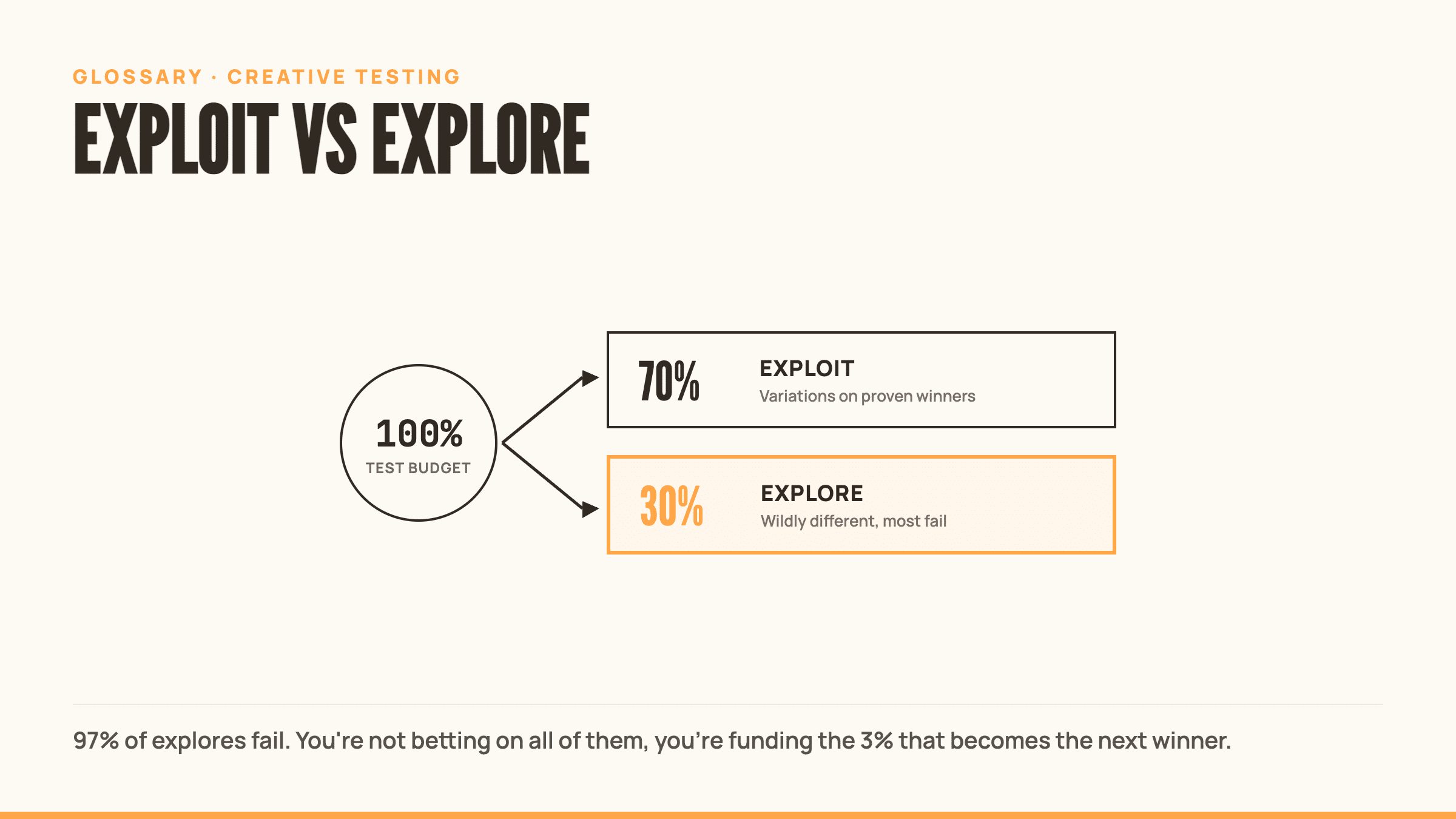Click the TEST BUDGET caption

tap(418, 468)
